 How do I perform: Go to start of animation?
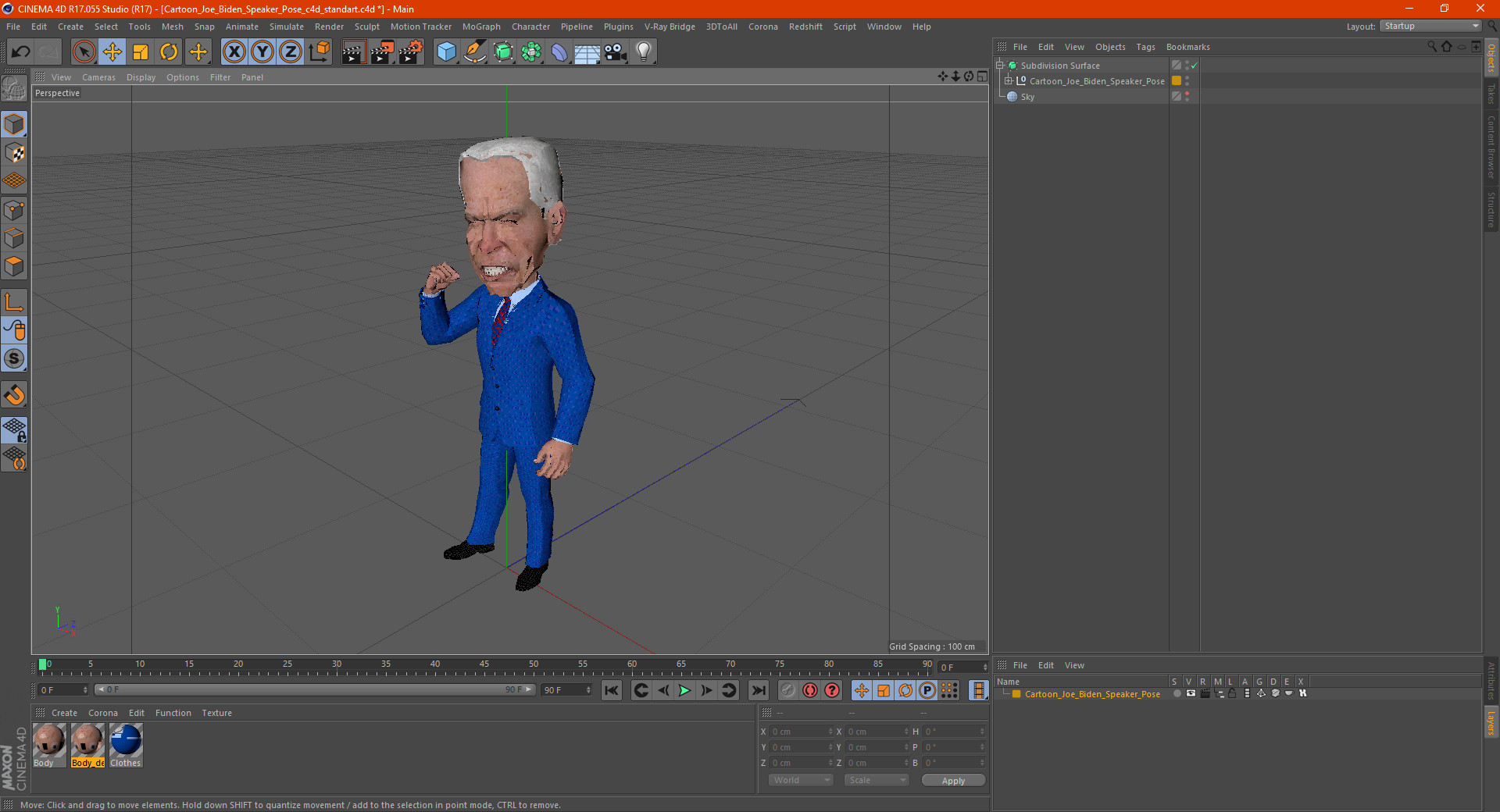point(612,690)
